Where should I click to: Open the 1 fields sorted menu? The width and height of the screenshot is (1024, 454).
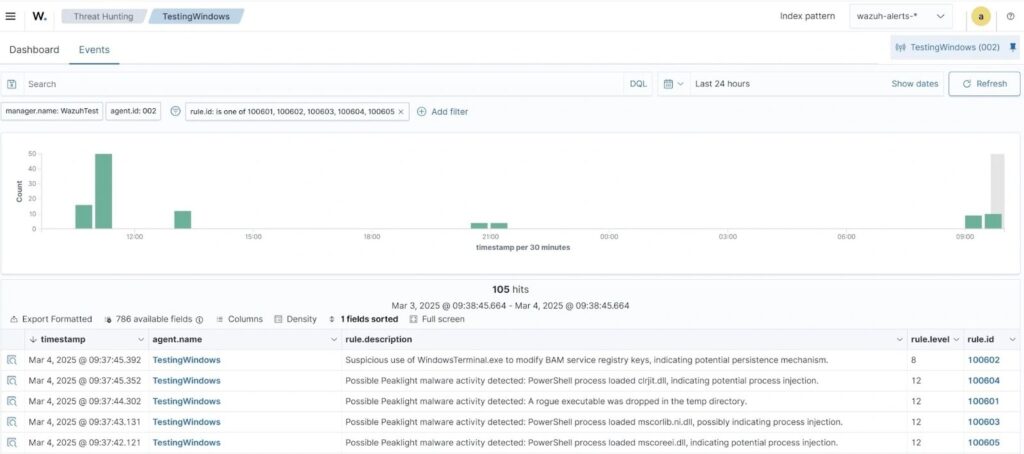(363, 319)
